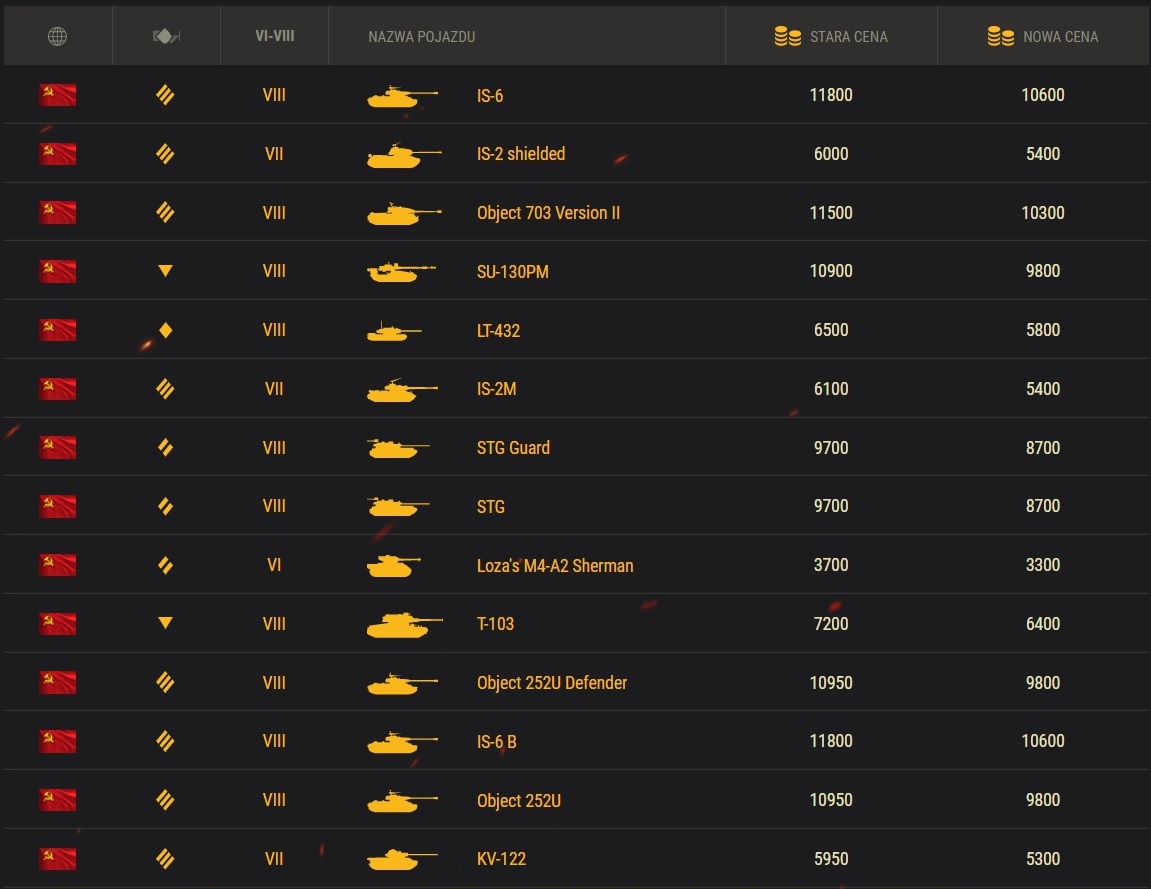Click the old price 11500 for Object 703
The image size is (1151, 889).
click(x=831, y=213)
